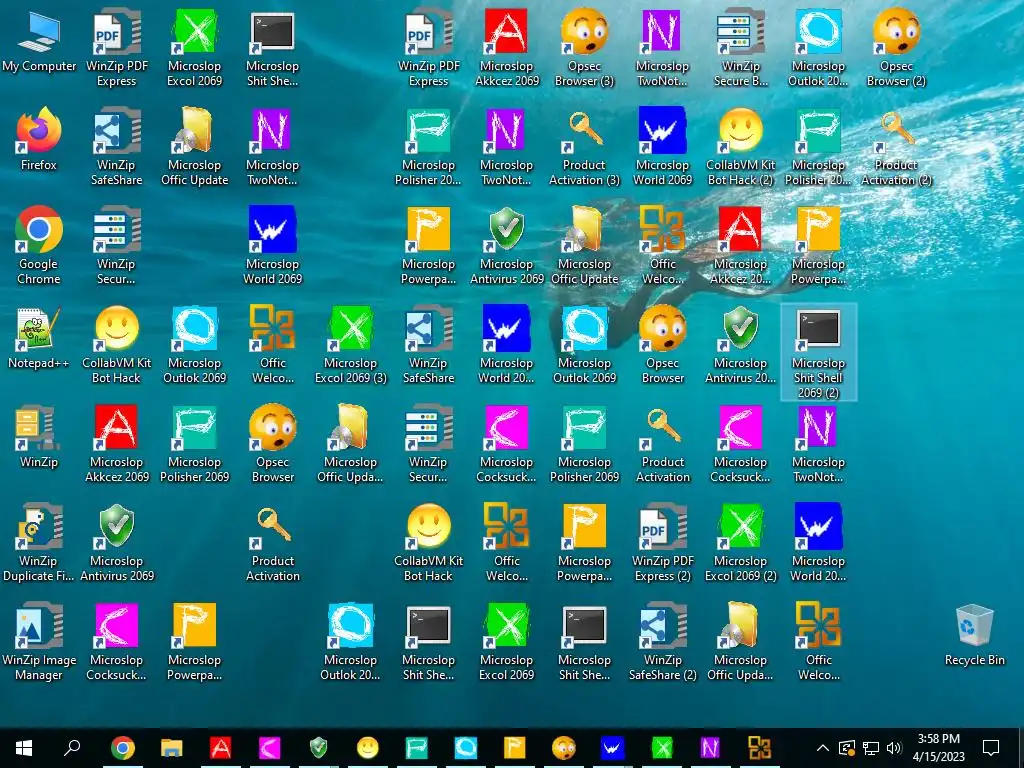Select the WinZip Image Manager shortcut
The height and width of the screenshot is (768, 1024).
coord(39,641)
